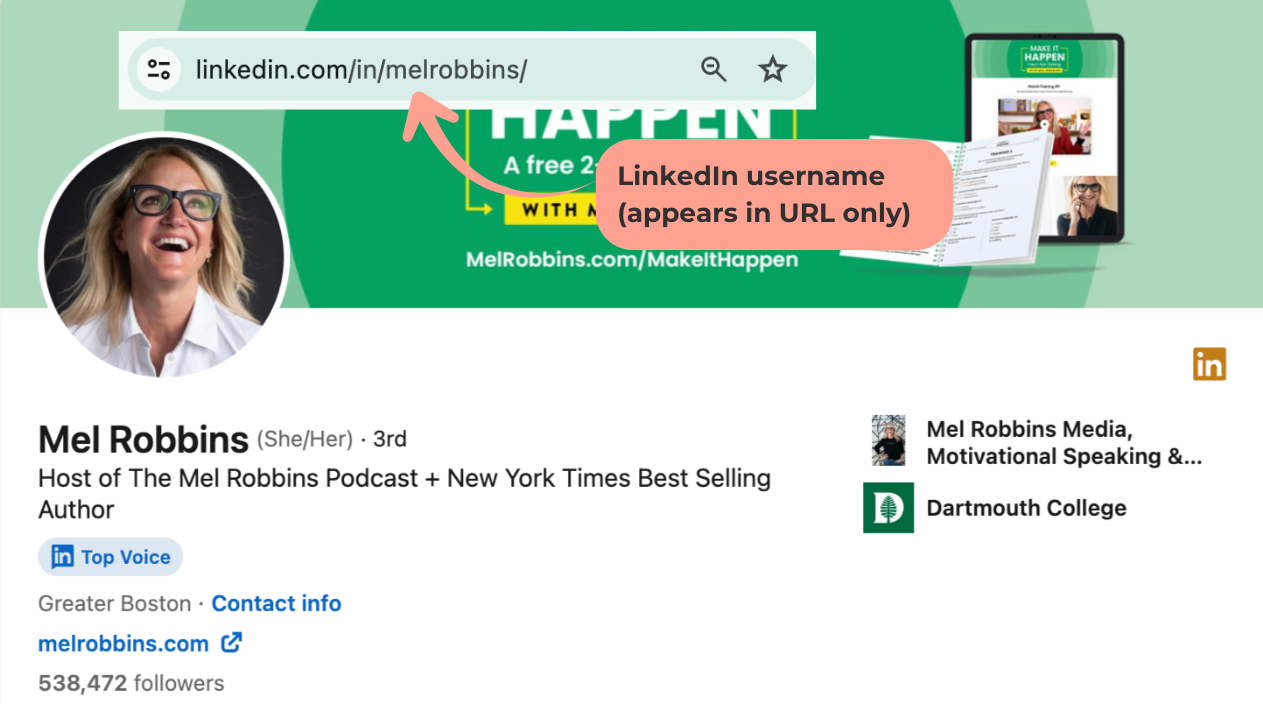This screenshot has width=1263, height=704.
Task: Click the gold LinkedIn Premium badge icon
Action: pos(1209,364)
